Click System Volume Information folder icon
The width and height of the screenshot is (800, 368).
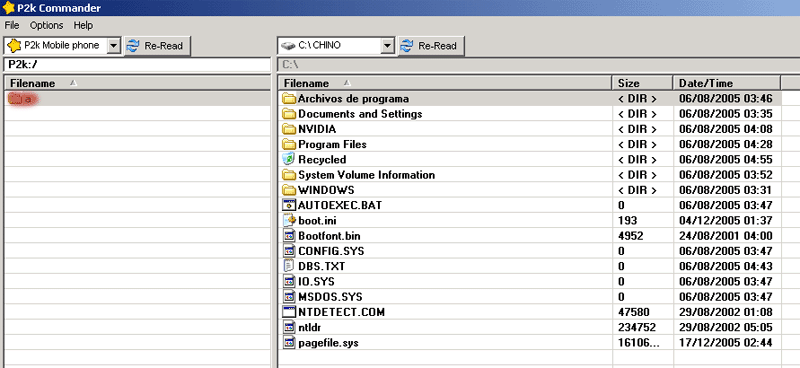click(289, 175)
